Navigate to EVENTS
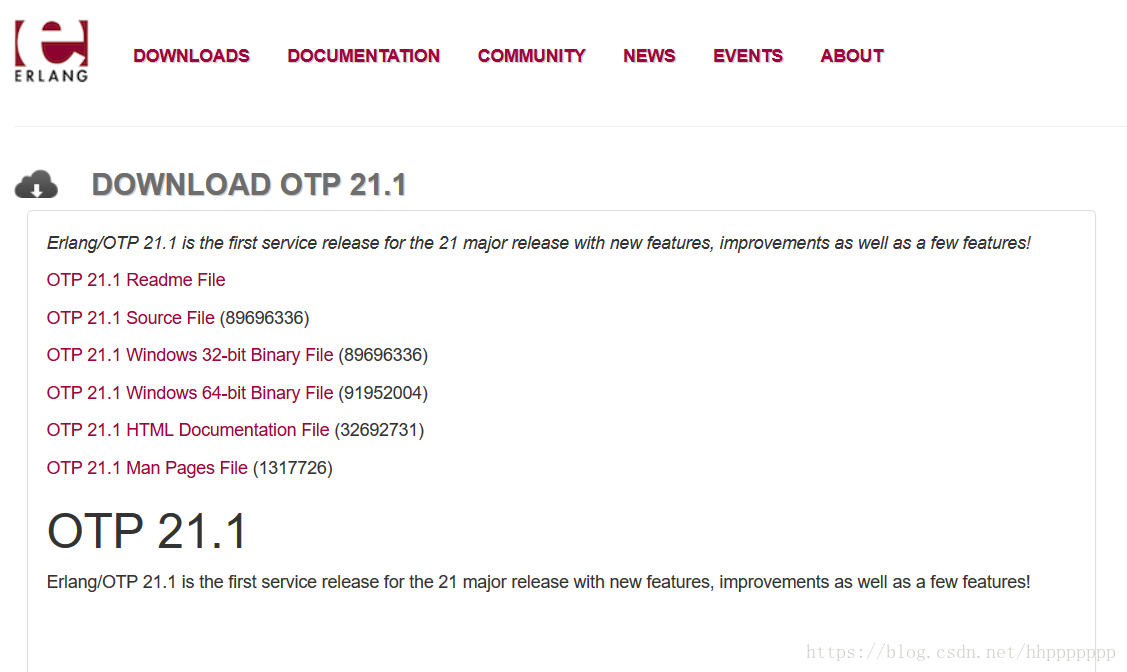This screenshot has width=1127, height=672. point(748,56)
